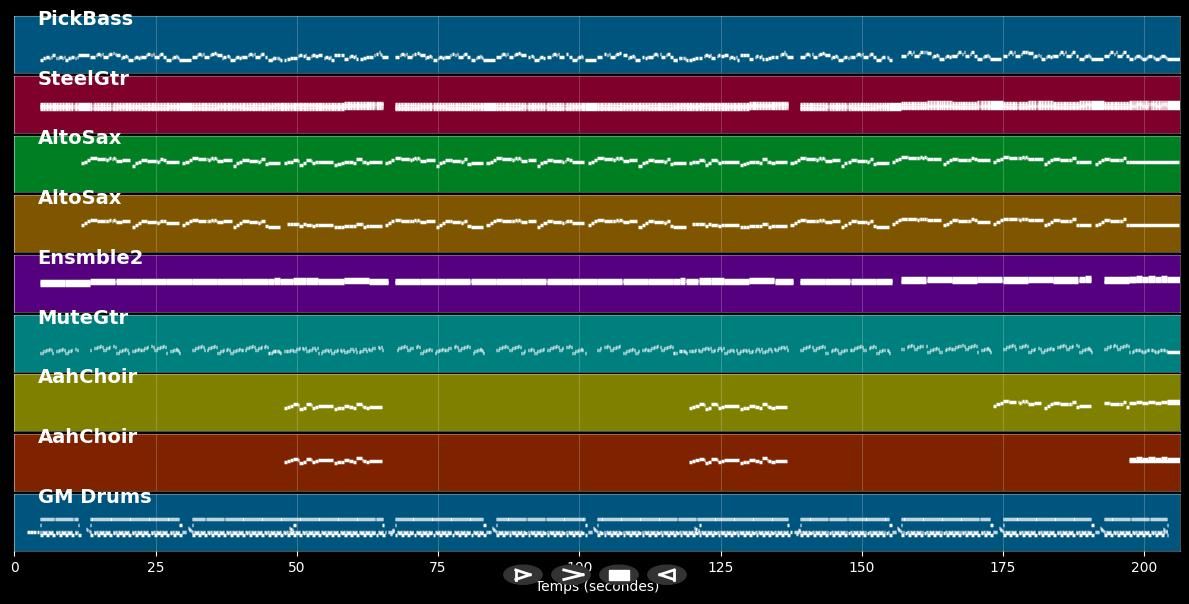Screen dimensions: 1189x604
Task: Click AltoSax label on the green track
Action: click(x=79, y=138)
